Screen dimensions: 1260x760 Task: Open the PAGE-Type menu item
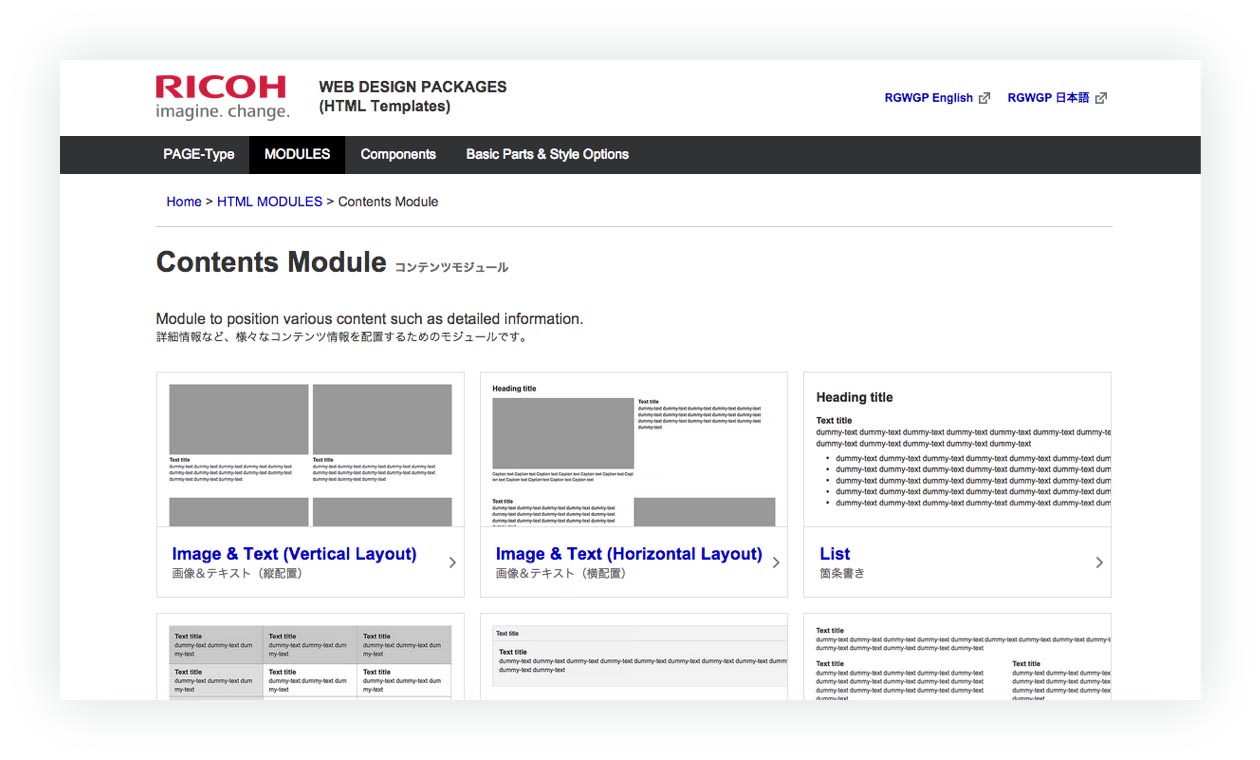199,154
